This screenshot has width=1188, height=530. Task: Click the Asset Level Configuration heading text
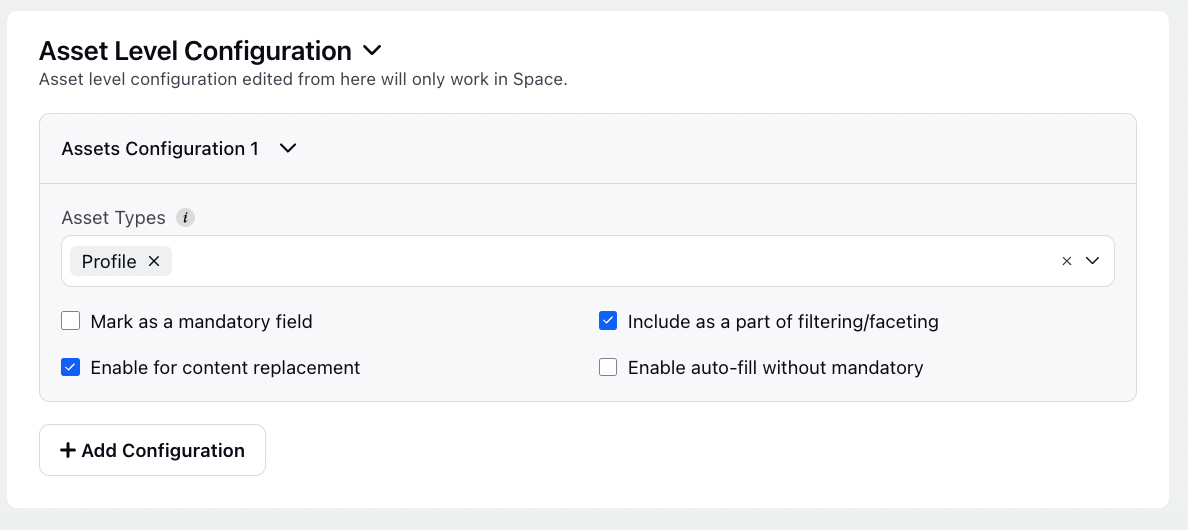click(195, 51)
